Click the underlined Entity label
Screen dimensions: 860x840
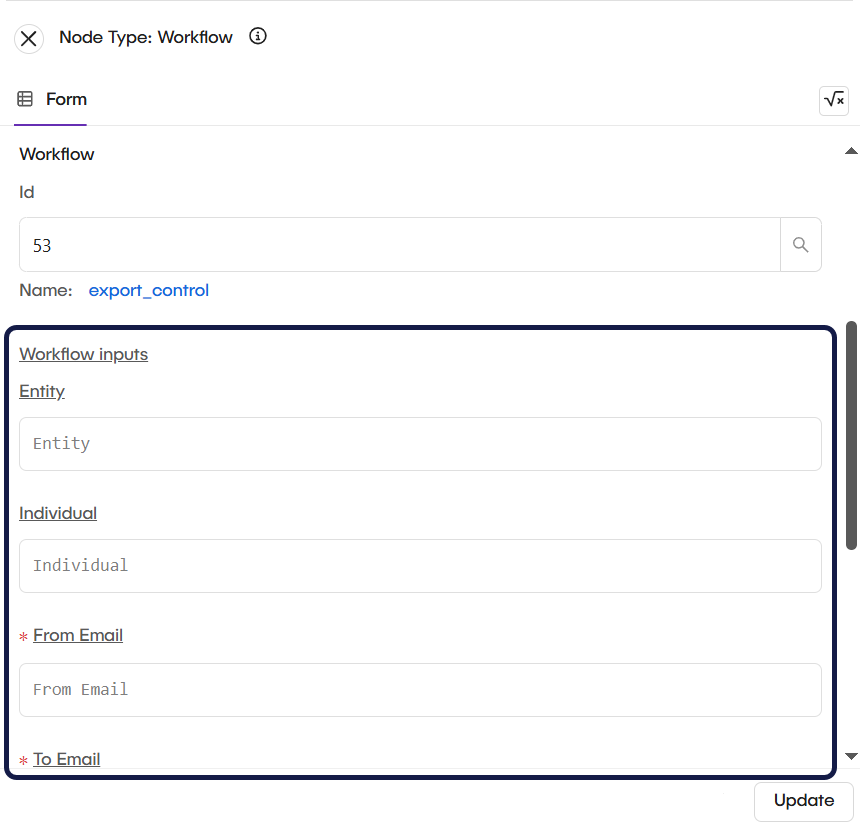[42, 391]
